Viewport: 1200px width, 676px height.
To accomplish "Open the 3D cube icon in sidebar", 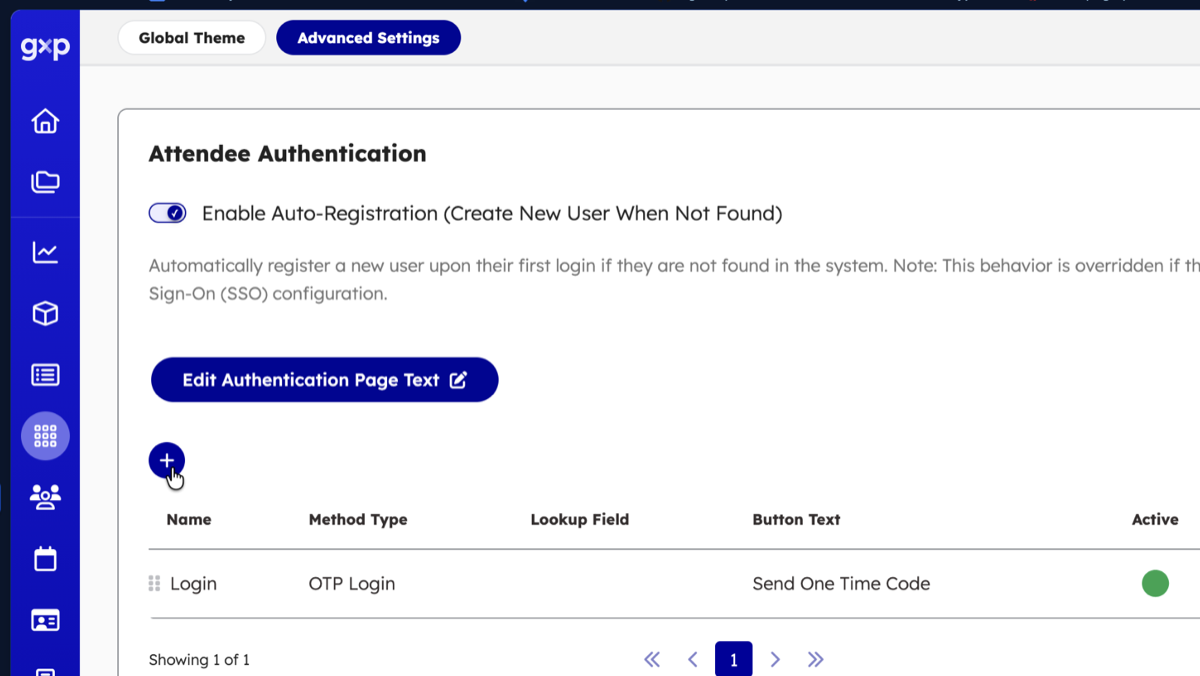I will pyautogui.click(x=45, y=313).
